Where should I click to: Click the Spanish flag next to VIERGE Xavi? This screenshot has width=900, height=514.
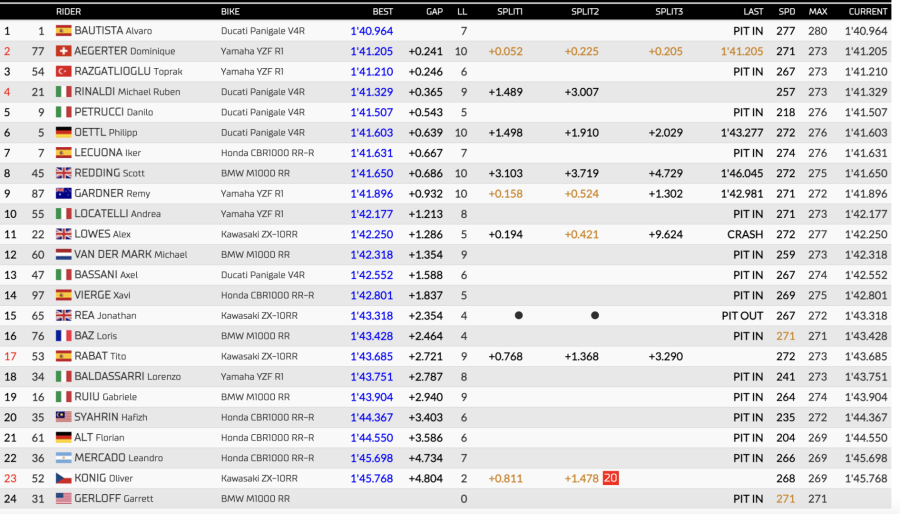(64, 295)
